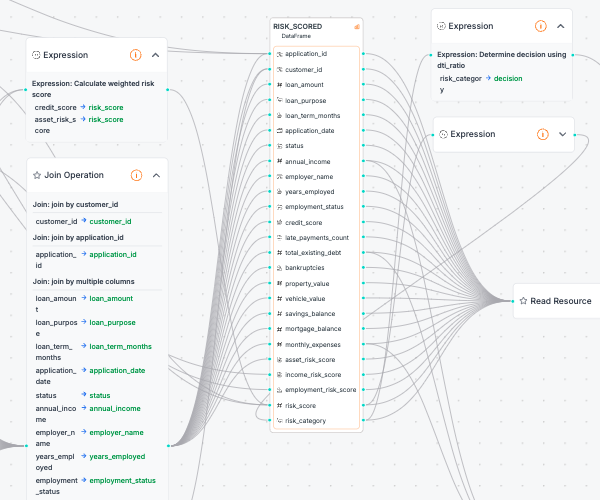Image resolution: width=600 pixels, height=500 pixels.
Task: Click the risk_score number type icon in RISK_SCORED
Action: coord(279,406)
